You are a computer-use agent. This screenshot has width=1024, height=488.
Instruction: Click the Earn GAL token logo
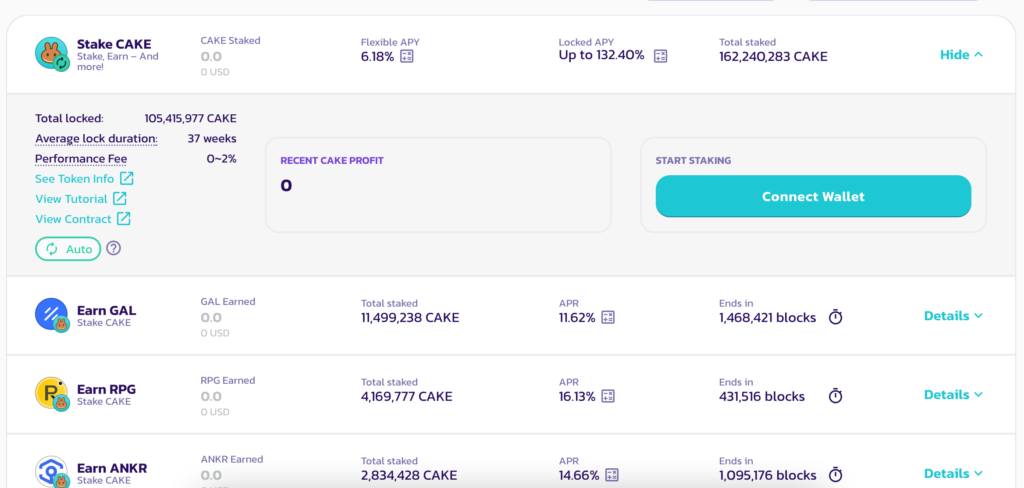tap(51, 315)
